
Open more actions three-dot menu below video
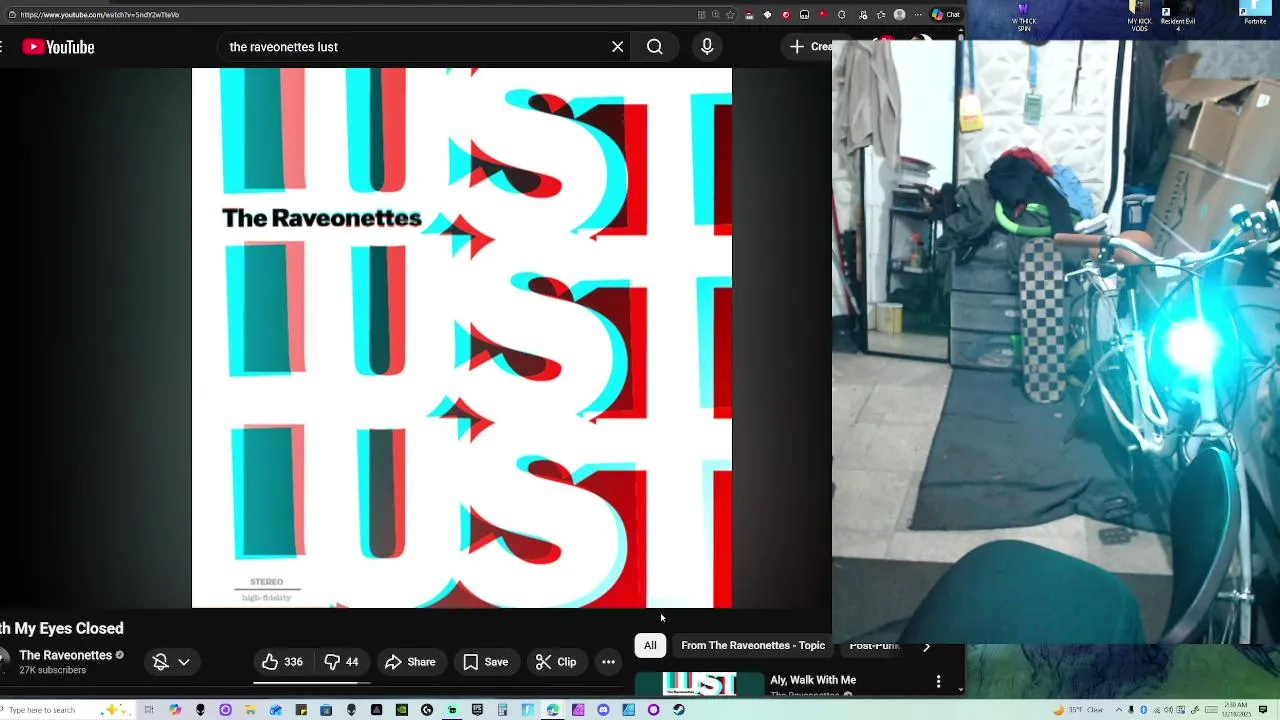608,662
